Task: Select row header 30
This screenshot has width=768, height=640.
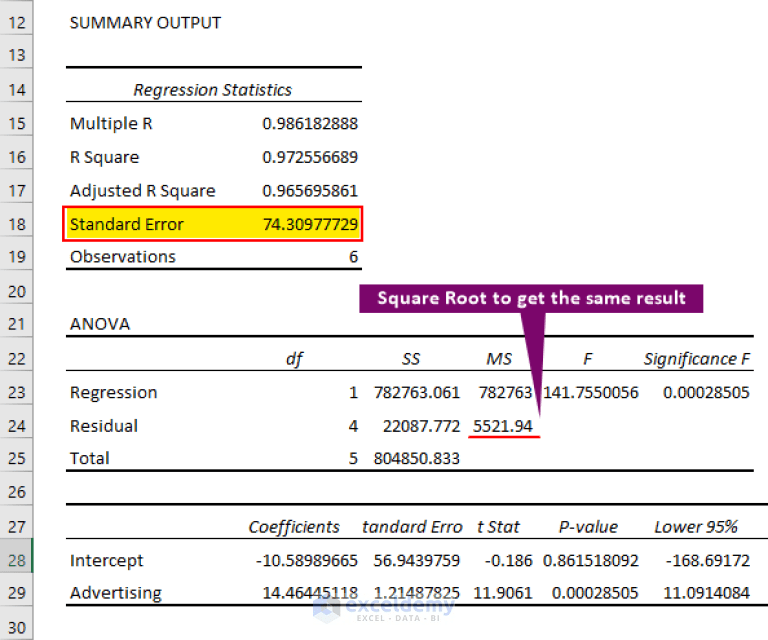Action: (16, 628)
